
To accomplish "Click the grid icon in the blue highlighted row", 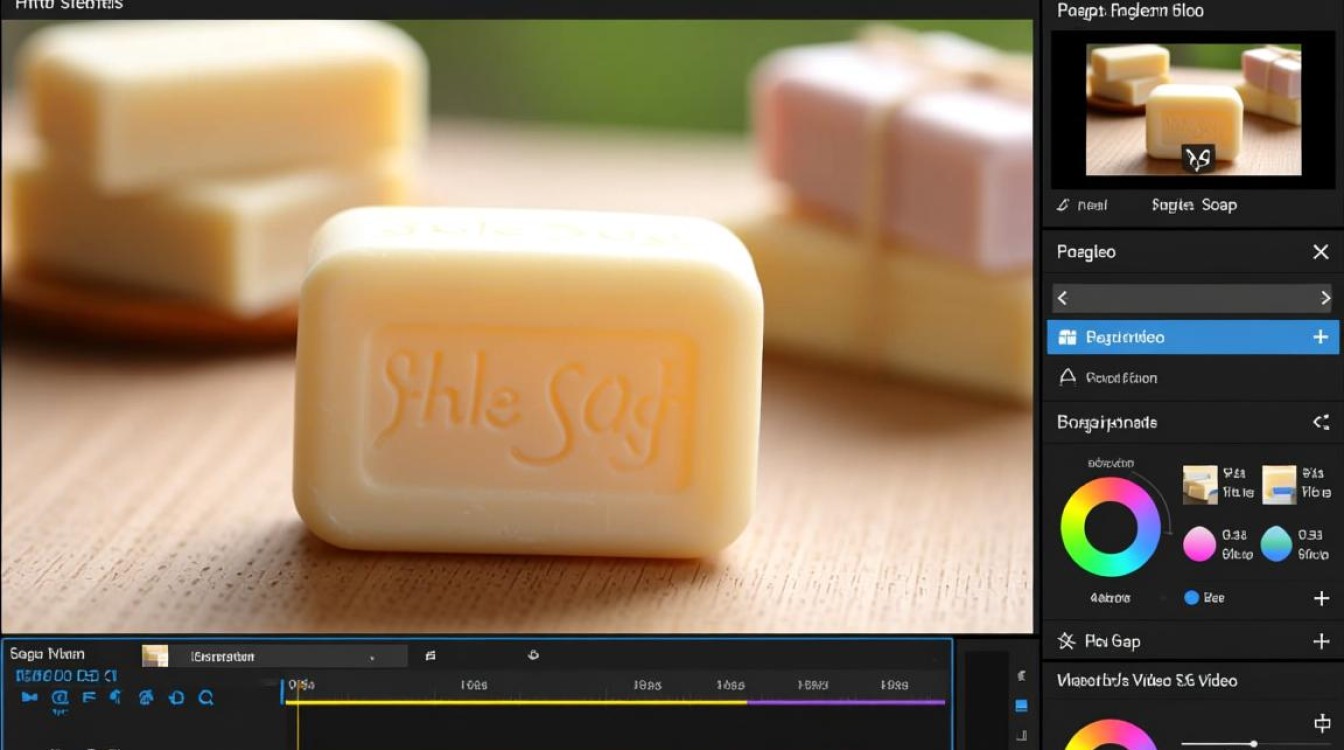I will pos(1067,338).
